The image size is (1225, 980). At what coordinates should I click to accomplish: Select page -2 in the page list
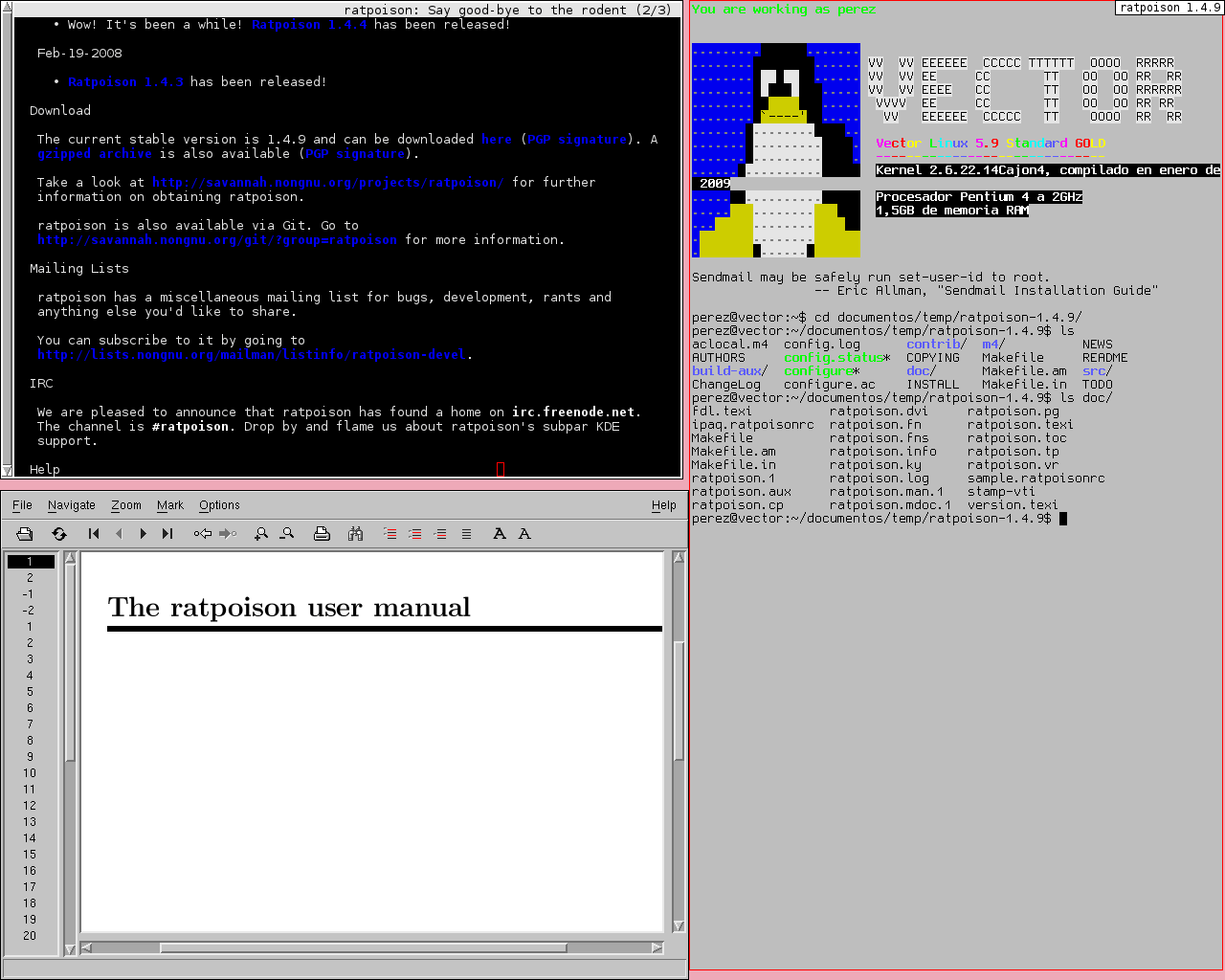(x=30, y=611)
